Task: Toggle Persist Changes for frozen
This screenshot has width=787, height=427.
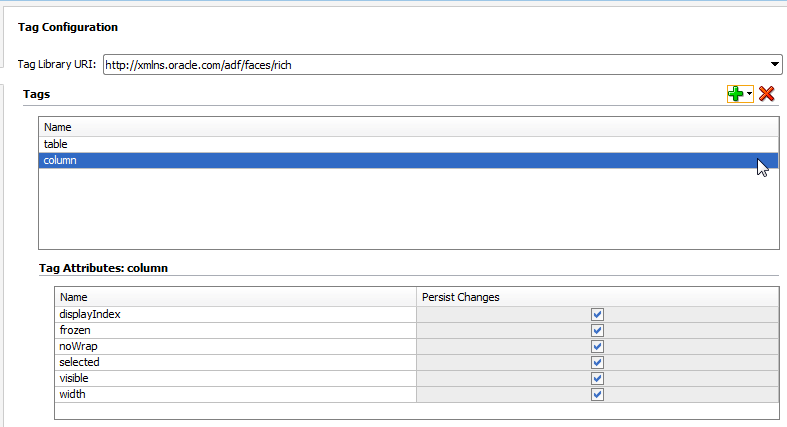Action: click(x=597, y=331)
